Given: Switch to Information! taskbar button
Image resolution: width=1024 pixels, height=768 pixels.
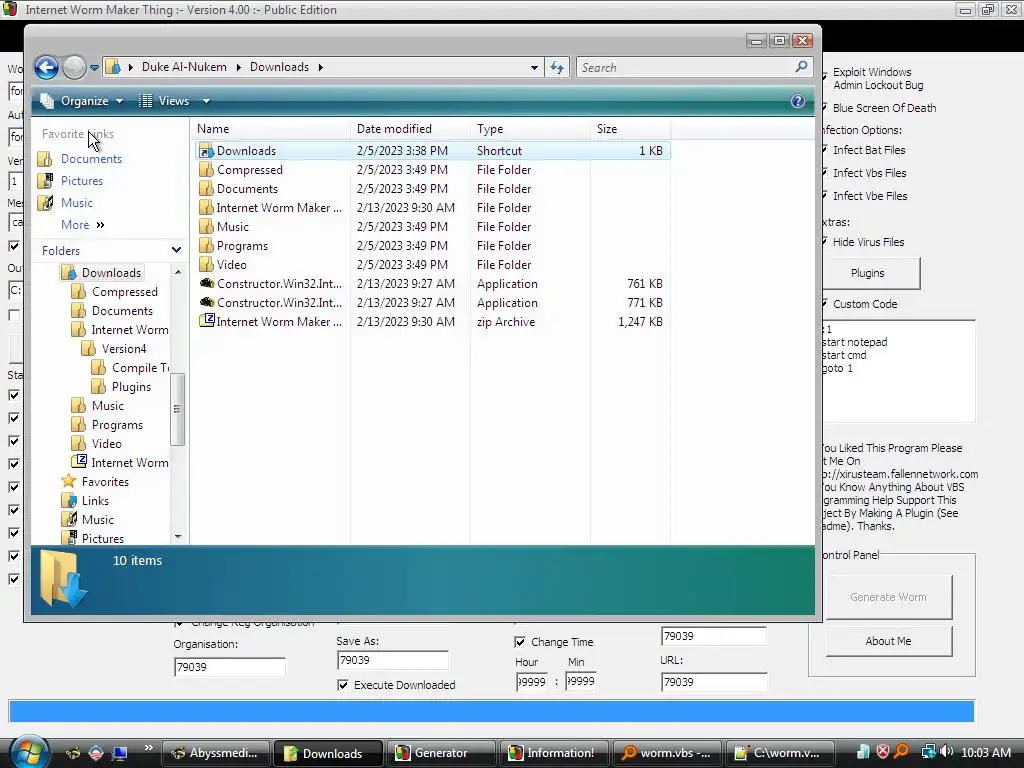Looking at the screenshot, I should 554,753.
